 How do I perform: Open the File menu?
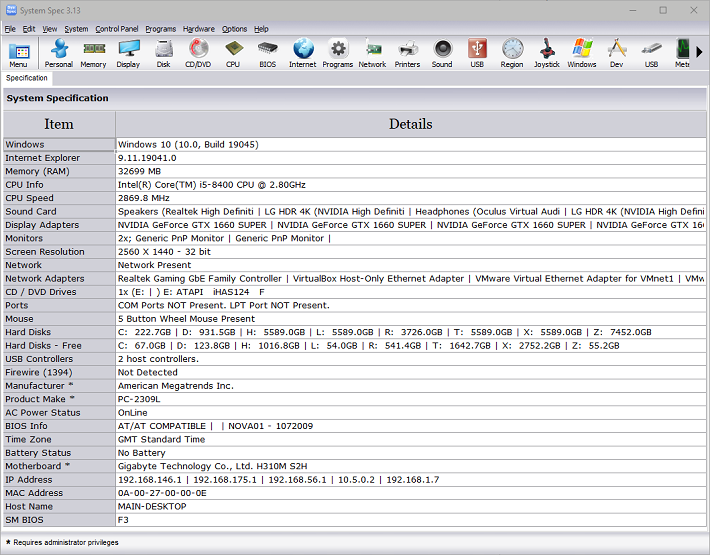point(10,29)
